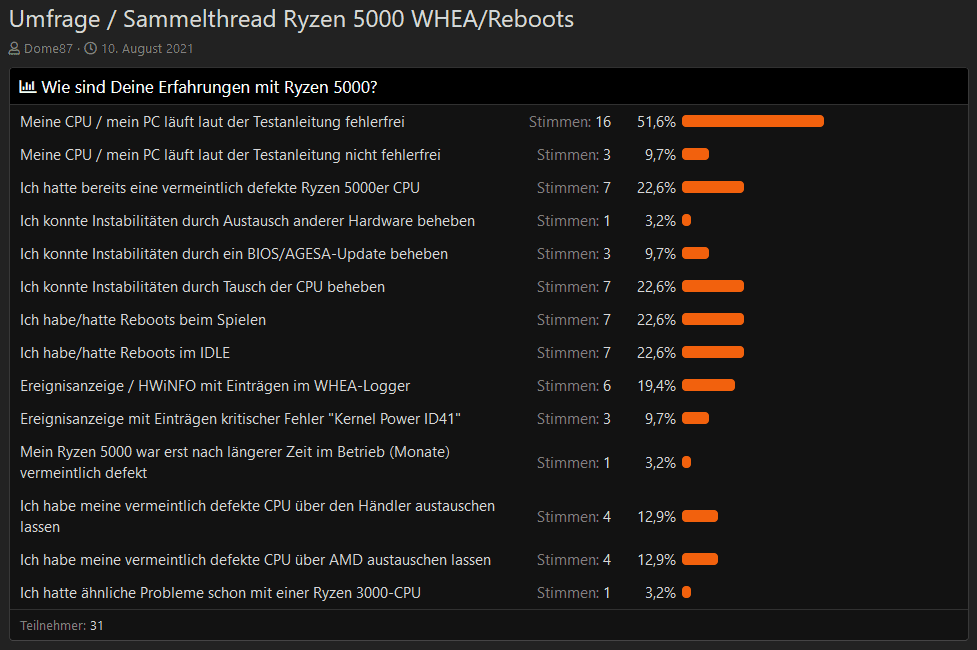Click thread title Umfrage / Sammelthread Ryzen 5000
The height and width of the screenshot is (650, 977).
[x=291, y=19]
